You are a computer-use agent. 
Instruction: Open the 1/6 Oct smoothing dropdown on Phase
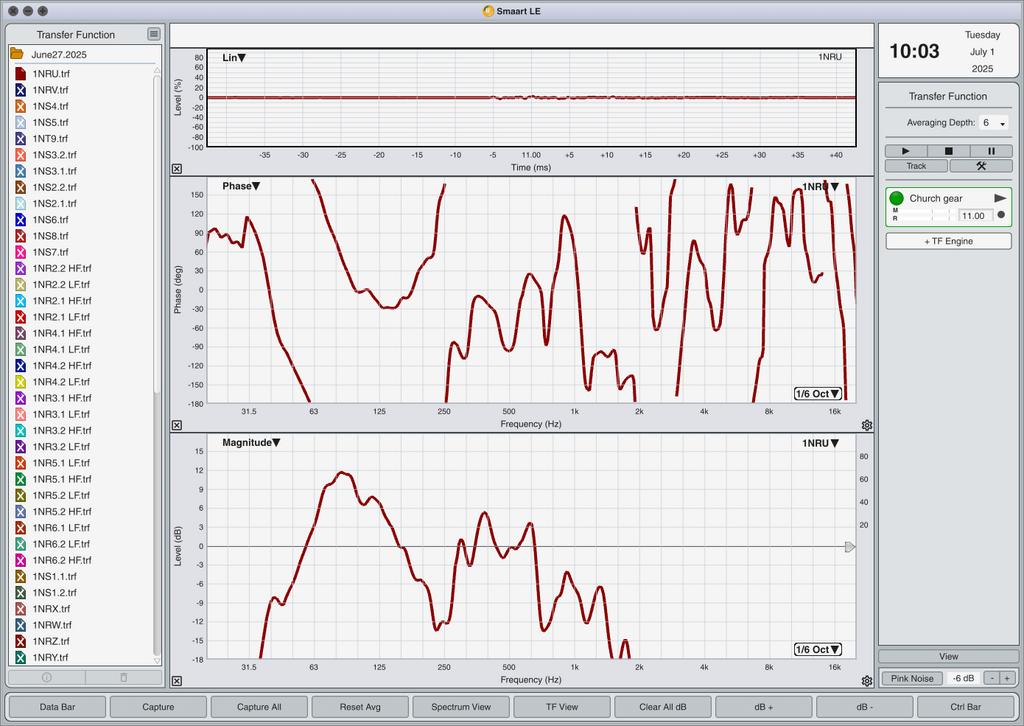point(818,394)
